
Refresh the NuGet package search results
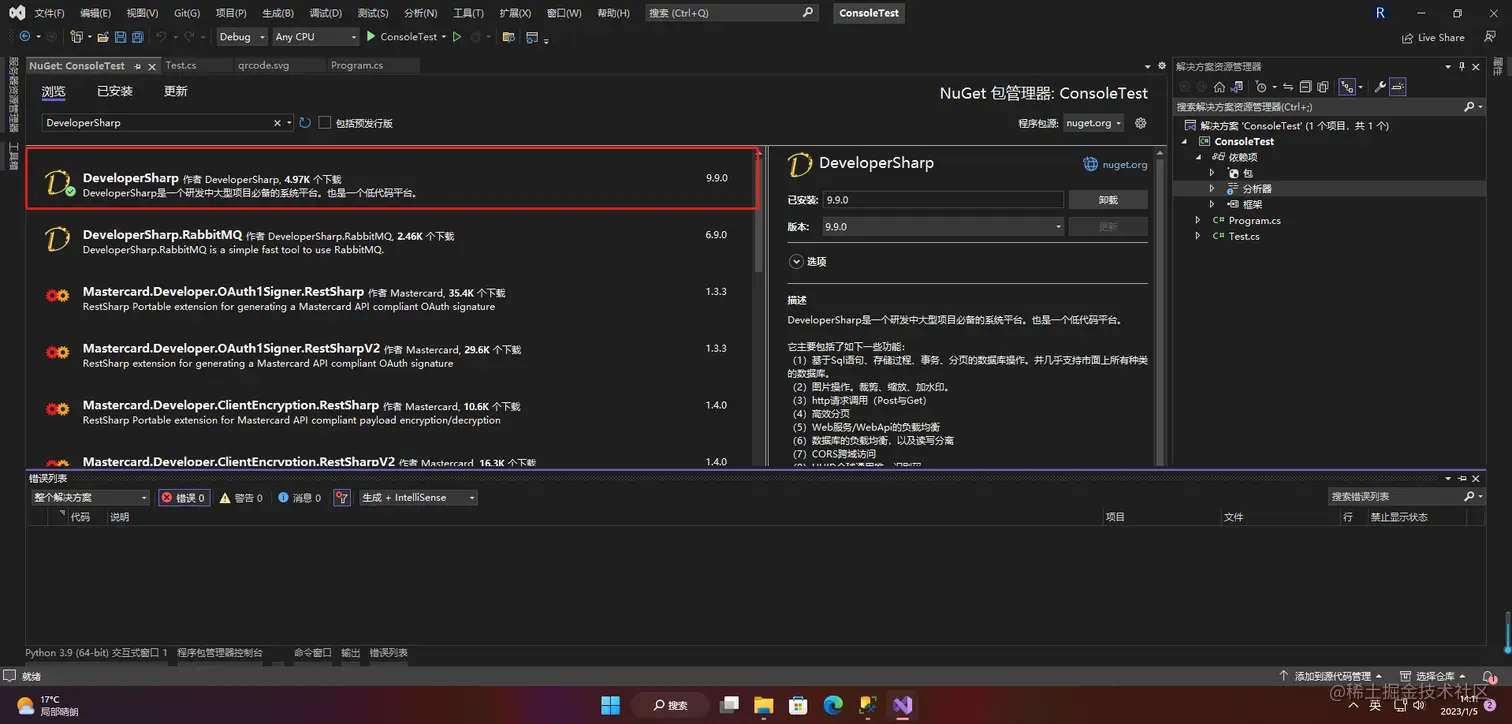coord(304,123)
